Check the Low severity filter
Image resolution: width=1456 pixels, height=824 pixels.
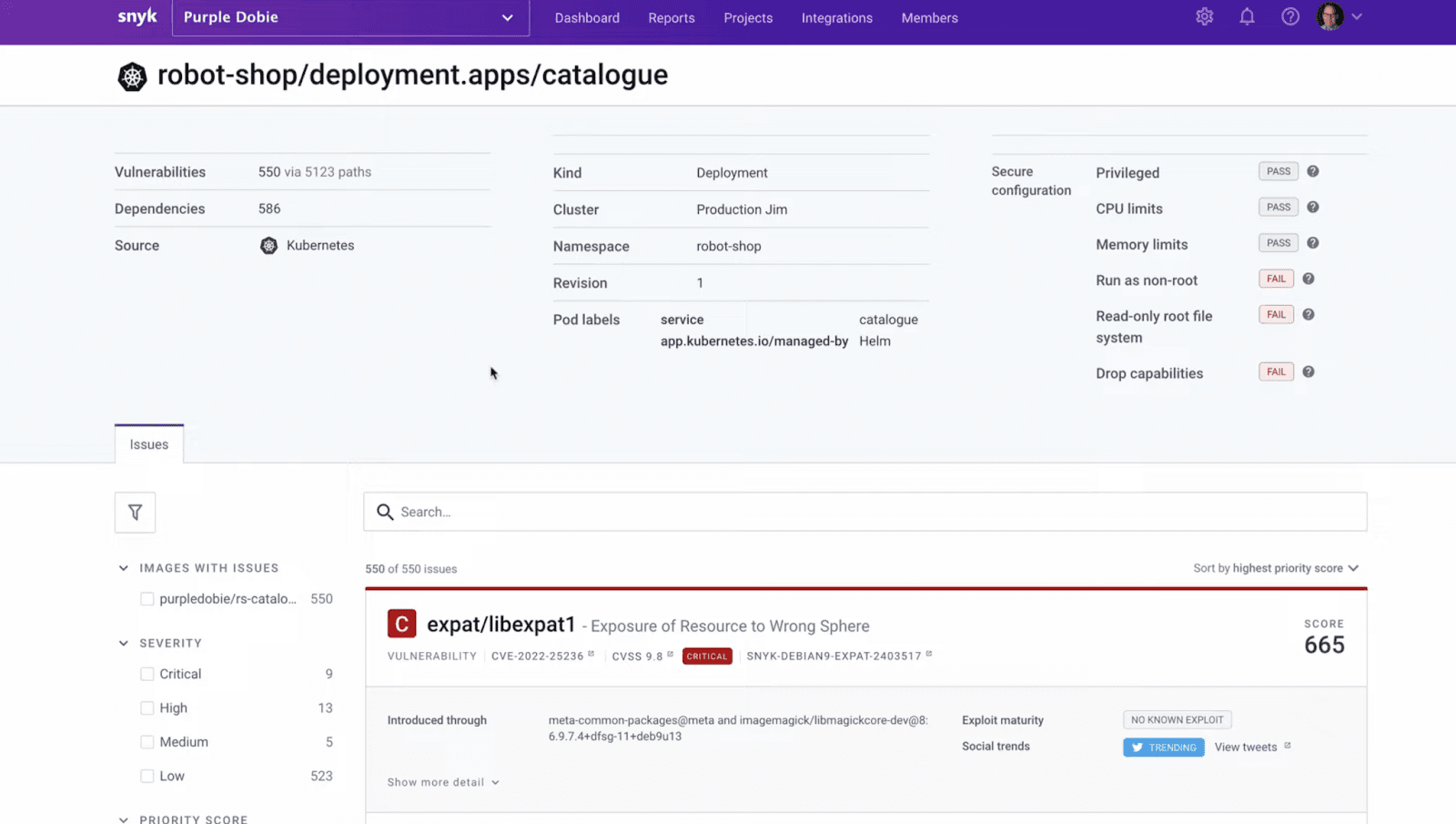tap(147, 776)
